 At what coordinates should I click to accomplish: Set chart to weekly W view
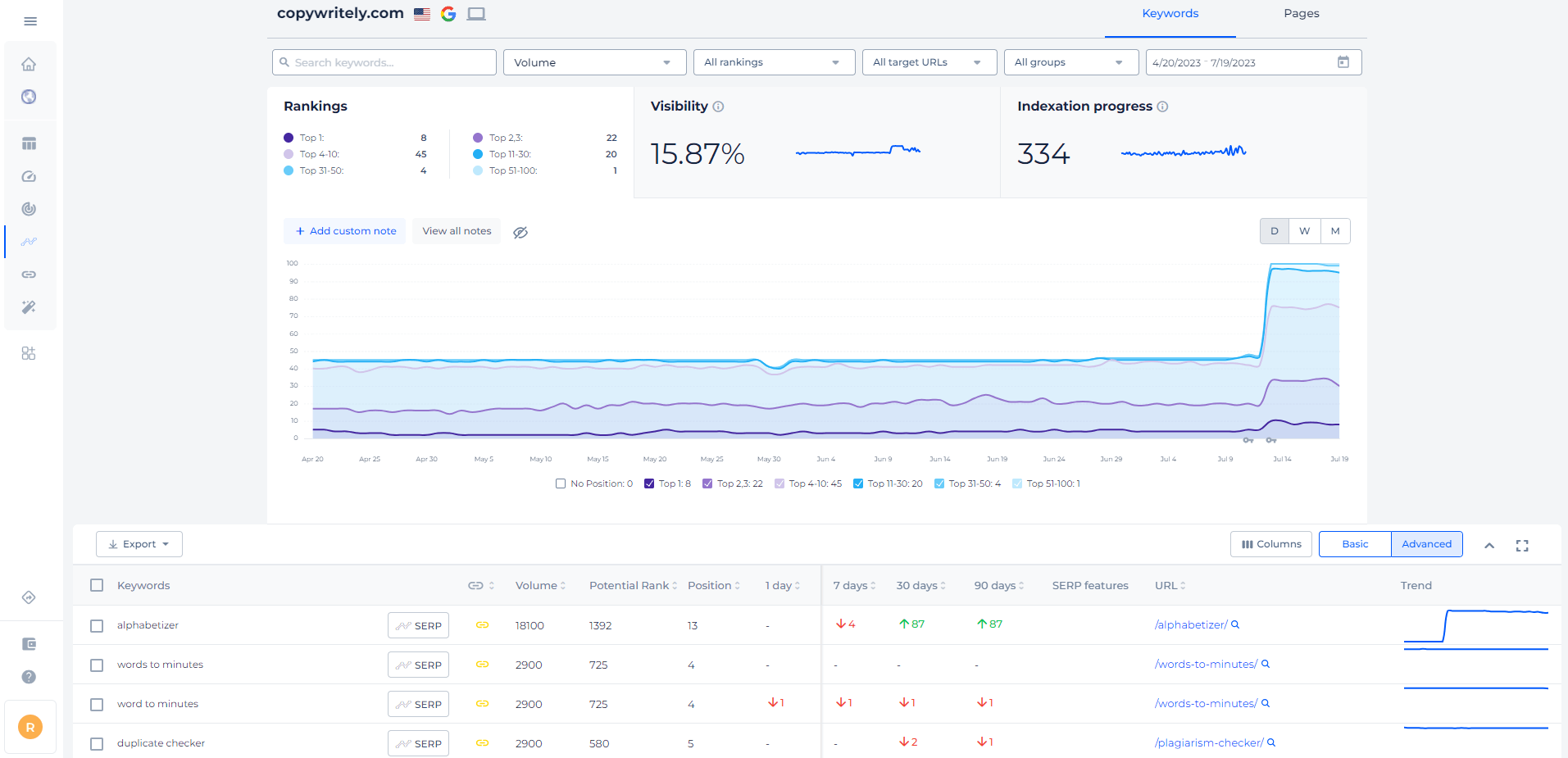(1304, 231)
